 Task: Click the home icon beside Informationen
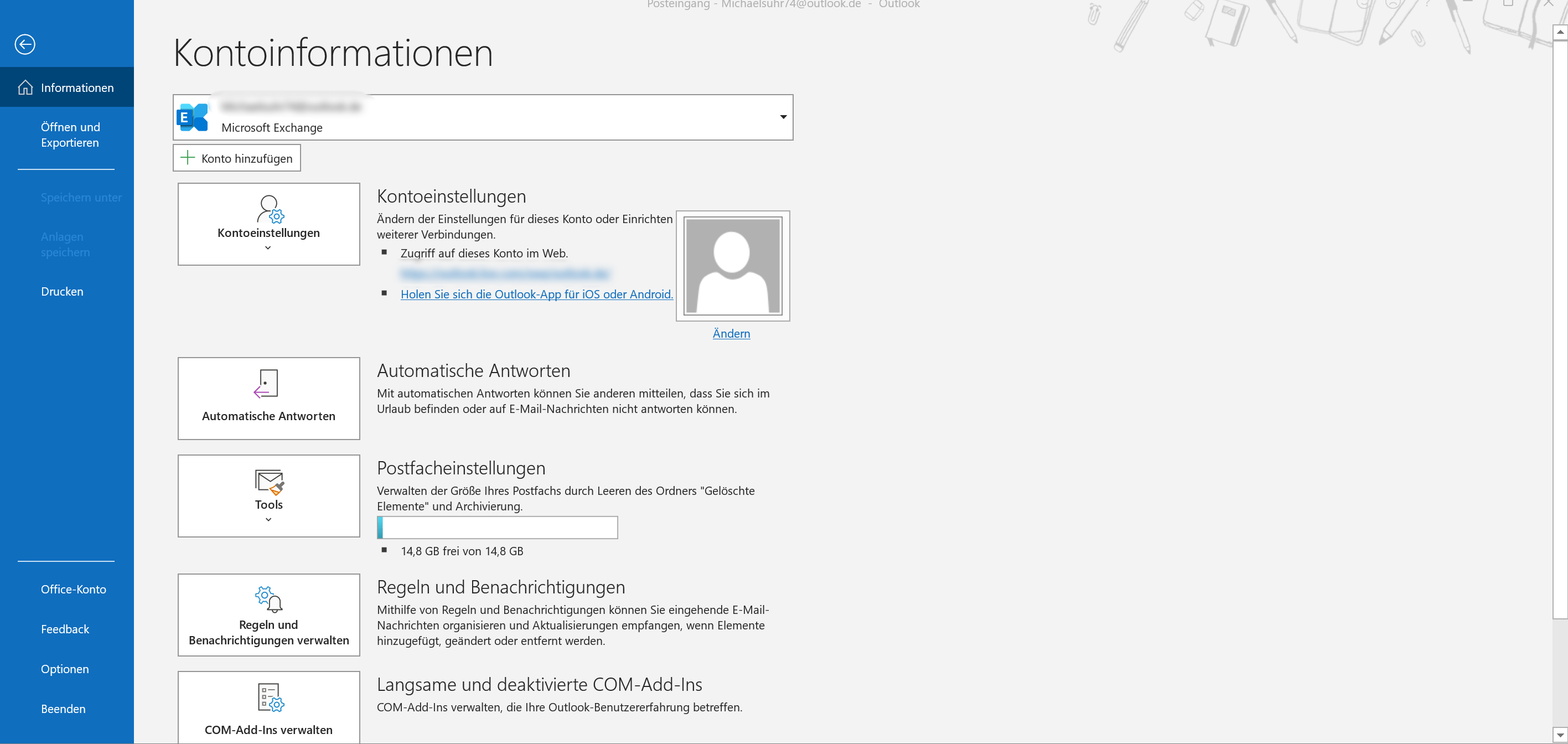(x=25, y=87)
